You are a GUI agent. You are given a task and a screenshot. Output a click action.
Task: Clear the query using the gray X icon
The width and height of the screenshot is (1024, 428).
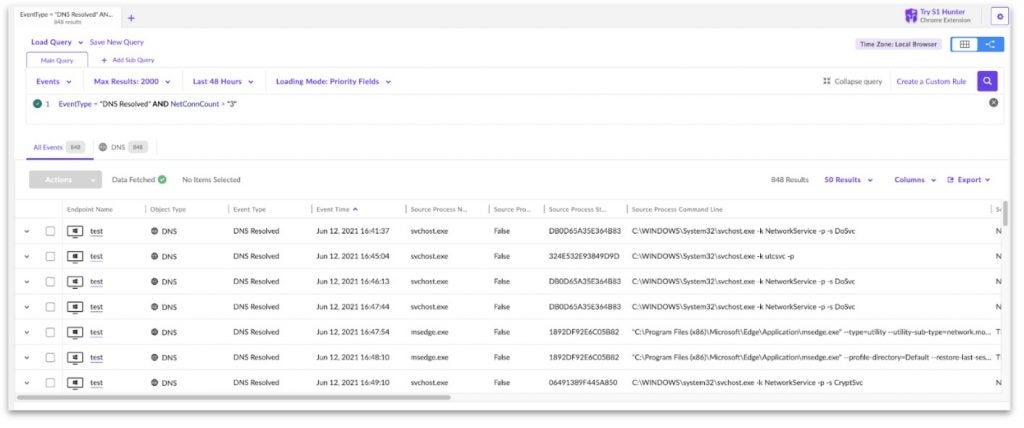tap(993, 103)
